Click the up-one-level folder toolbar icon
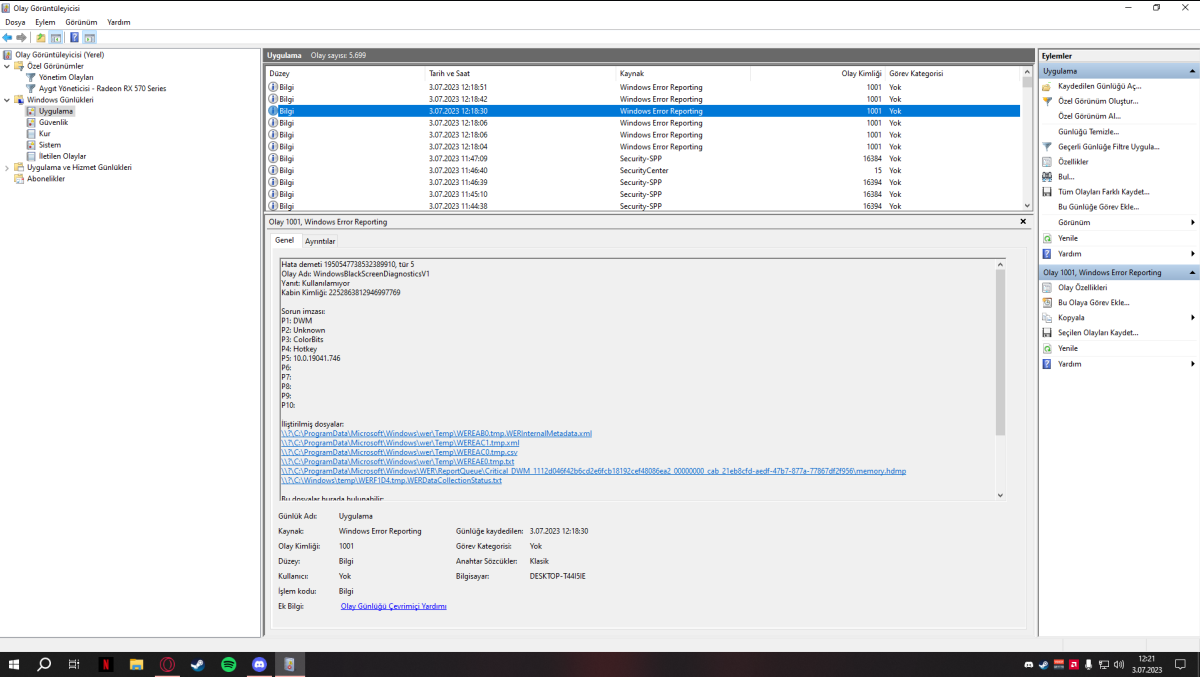Viewport: 1200px width, 677px height. coord(41,37)
